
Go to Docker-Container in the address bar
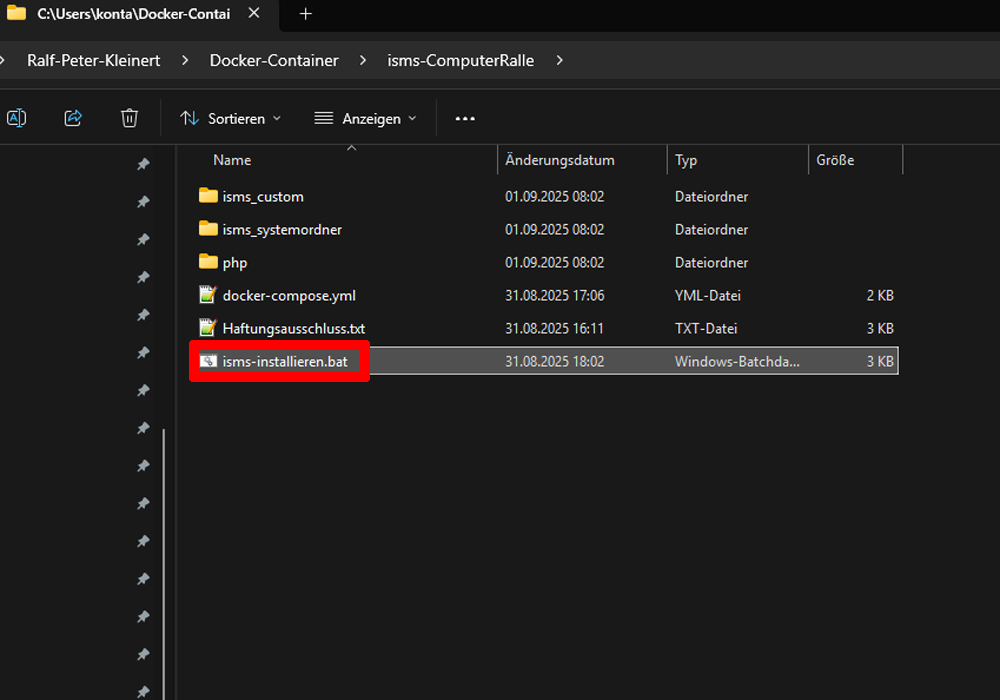274,60
